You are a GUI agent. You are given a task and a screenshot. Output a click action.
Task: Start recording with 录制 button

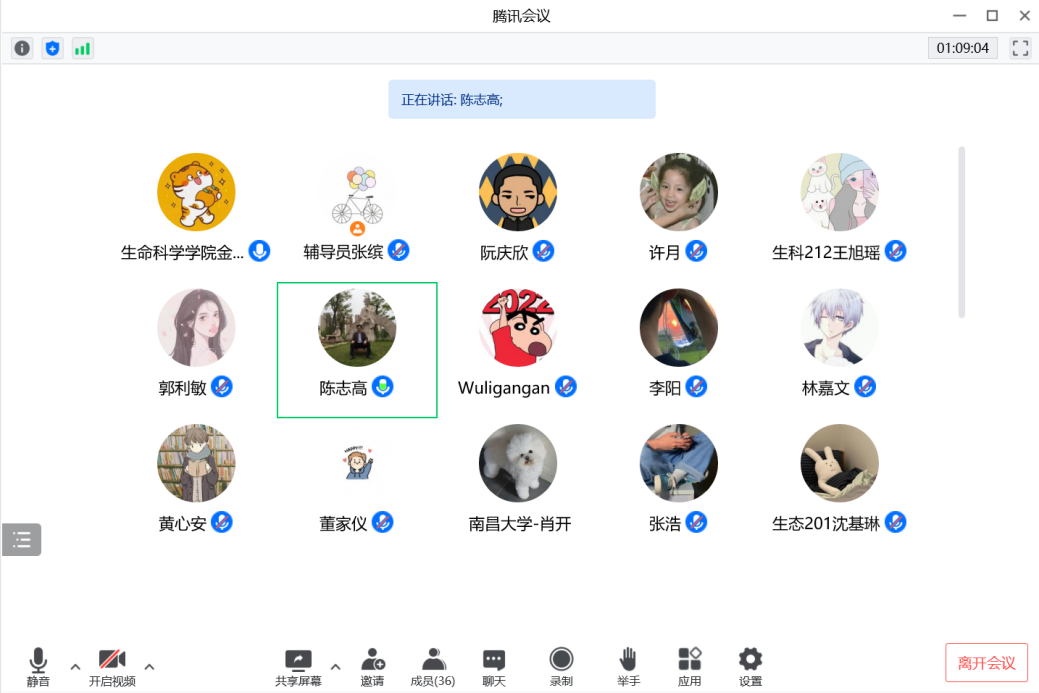(561, 666)
